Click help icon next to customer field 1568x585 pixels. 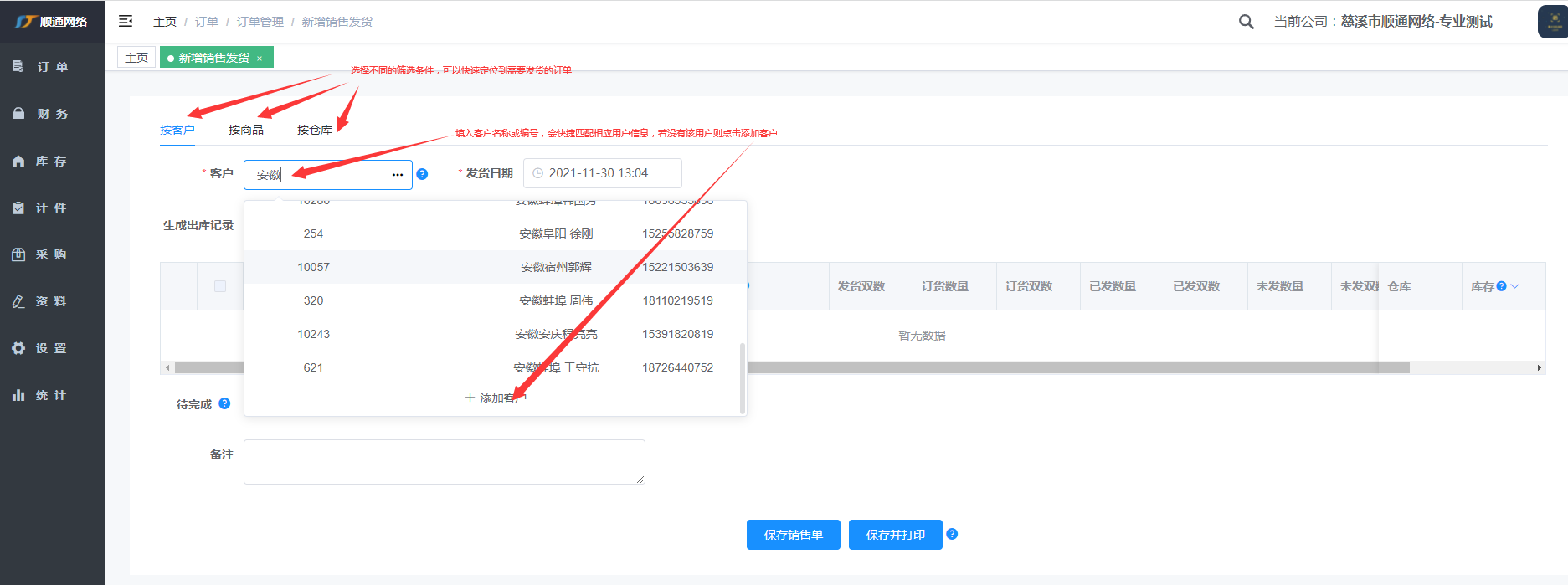click(x=422, y=174)
